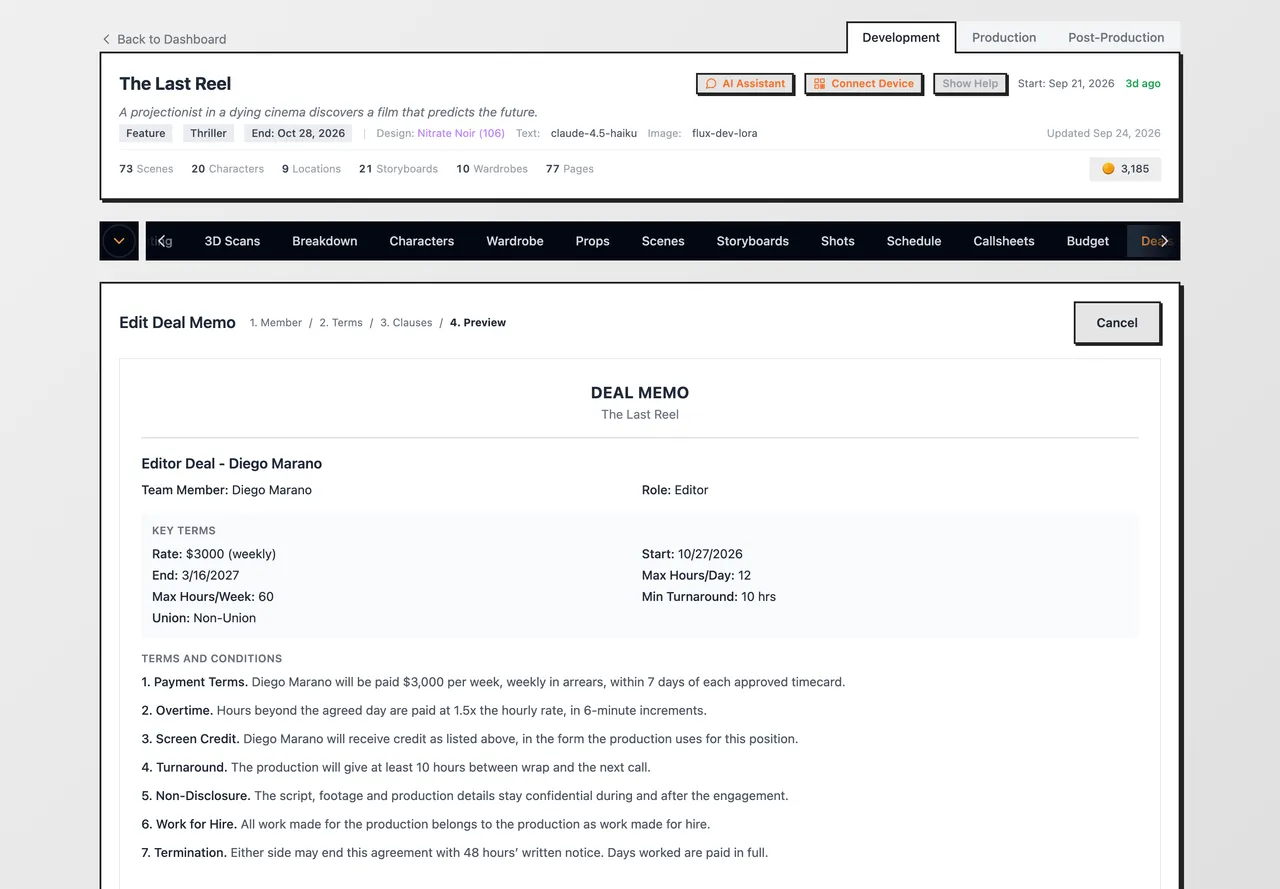Select Props in the navigation bar
Image resolution: width=1280 pixels, height=889 pixels.
click(x=593, y=241)
